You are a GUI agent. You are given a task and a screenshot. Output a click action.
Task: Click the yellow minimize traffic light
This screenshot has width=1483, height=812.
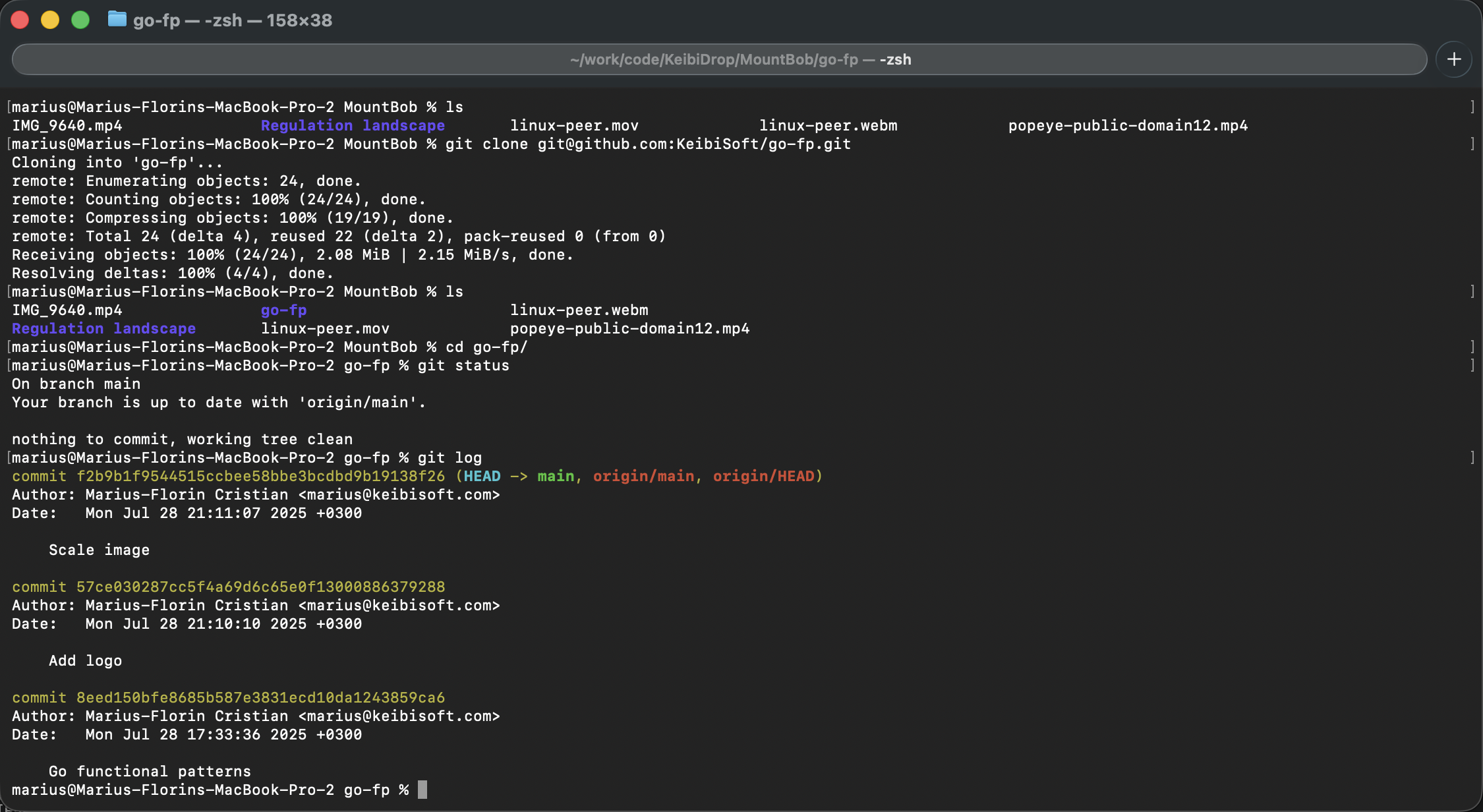click(x=50, y=20)
